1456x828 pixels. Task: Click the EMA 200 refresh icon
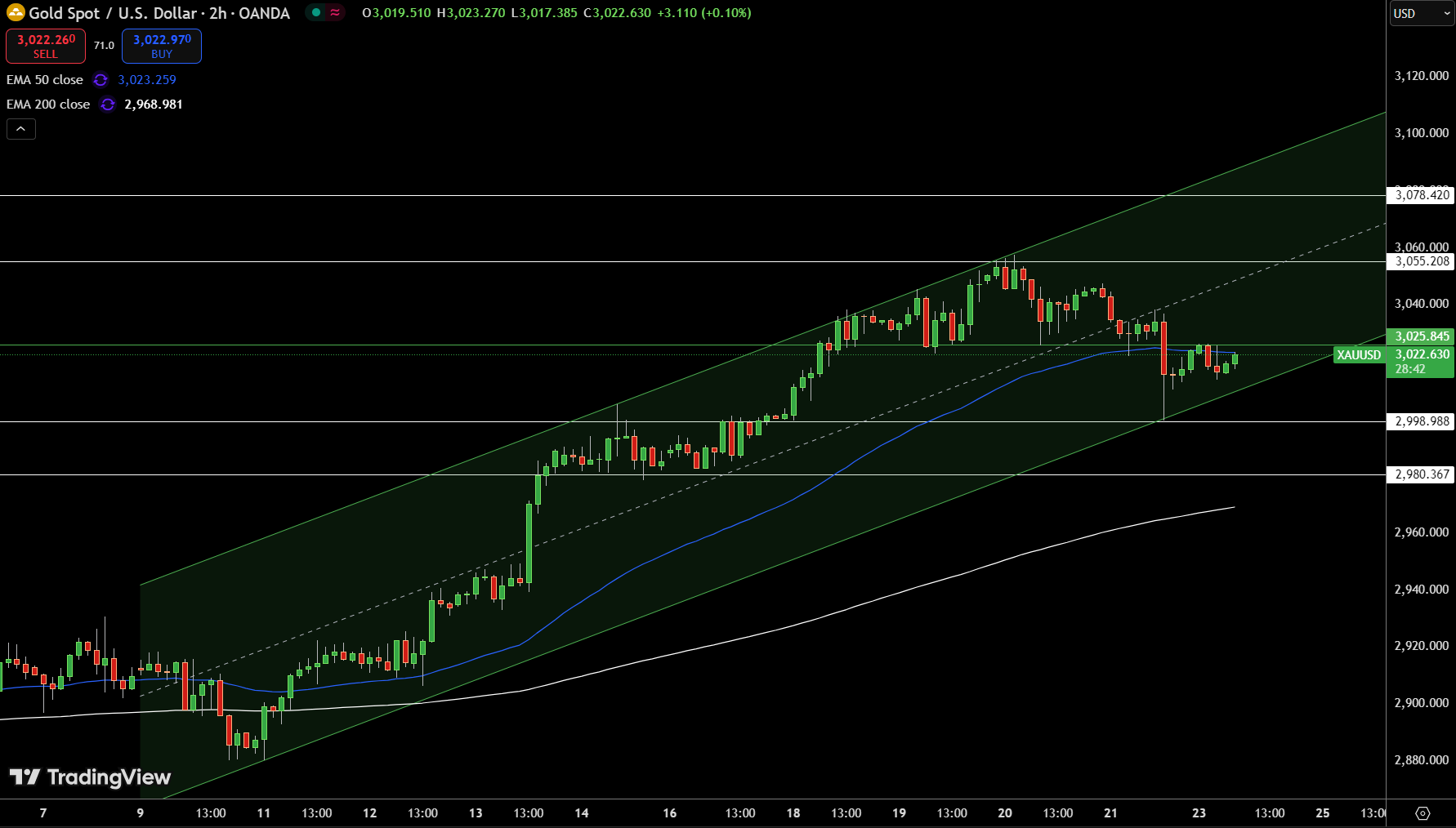[107, 105]
